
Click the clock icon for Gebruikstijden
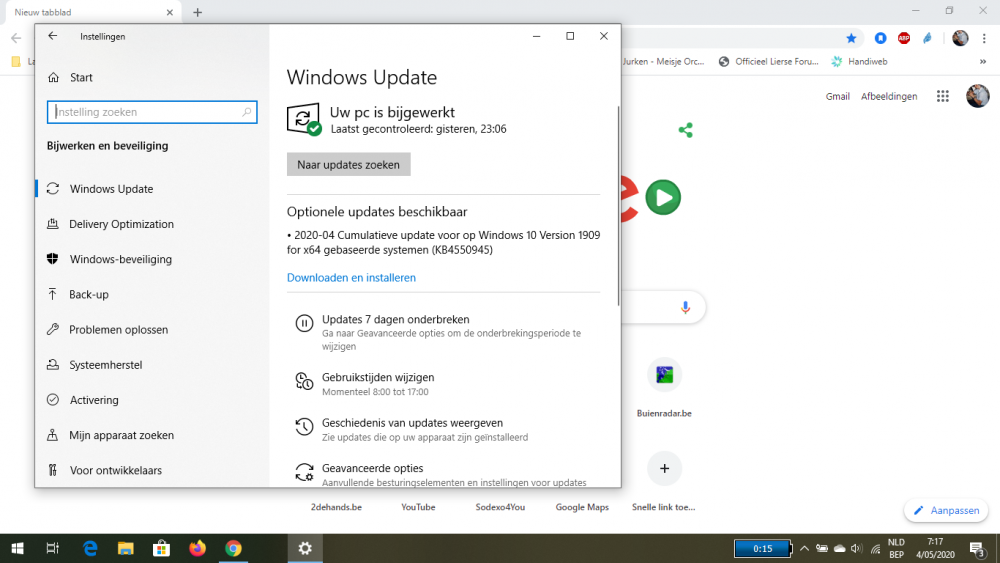(304, 381)
